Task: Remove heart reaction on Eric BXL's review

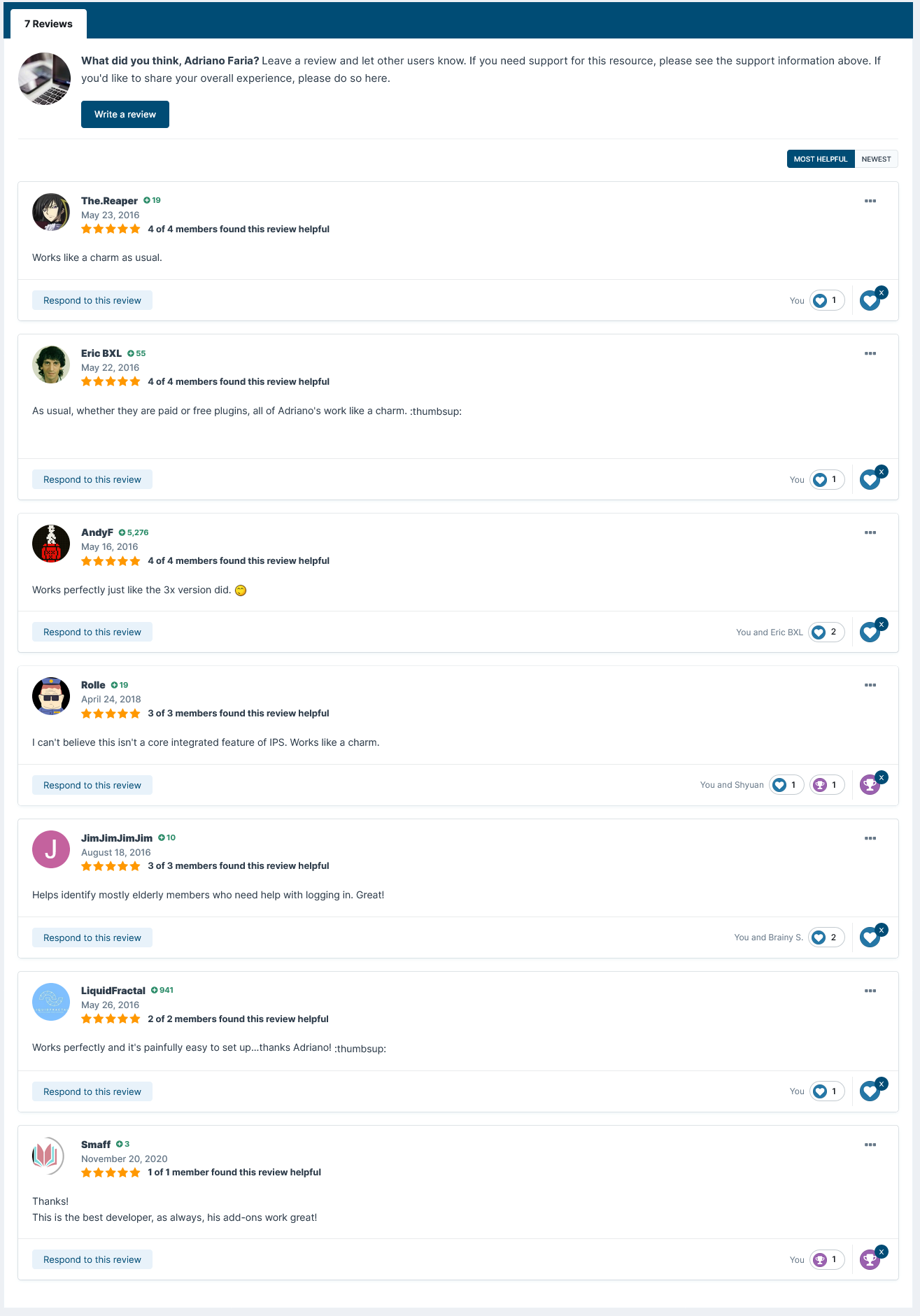Action: [882, 472]
